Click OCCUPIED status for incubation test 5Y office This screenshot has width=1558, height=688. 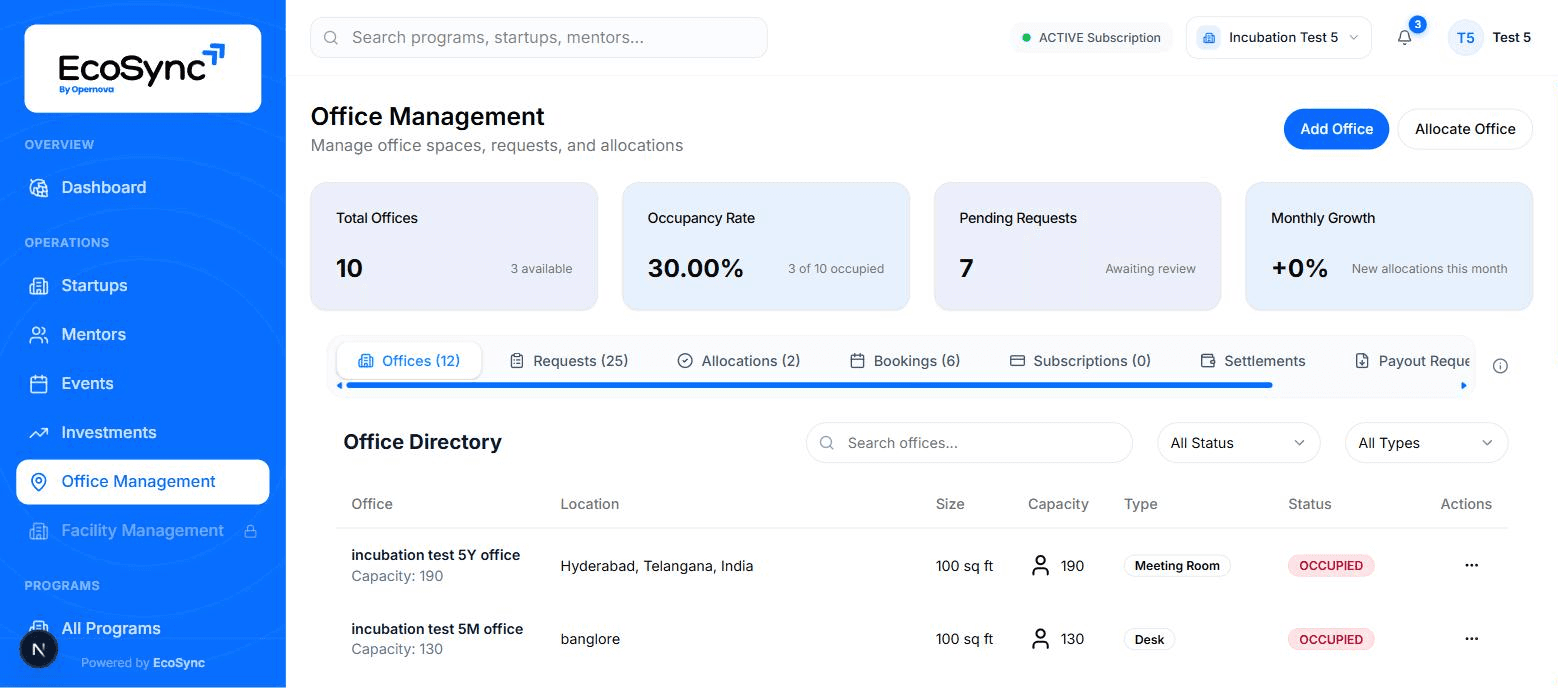1331,566
